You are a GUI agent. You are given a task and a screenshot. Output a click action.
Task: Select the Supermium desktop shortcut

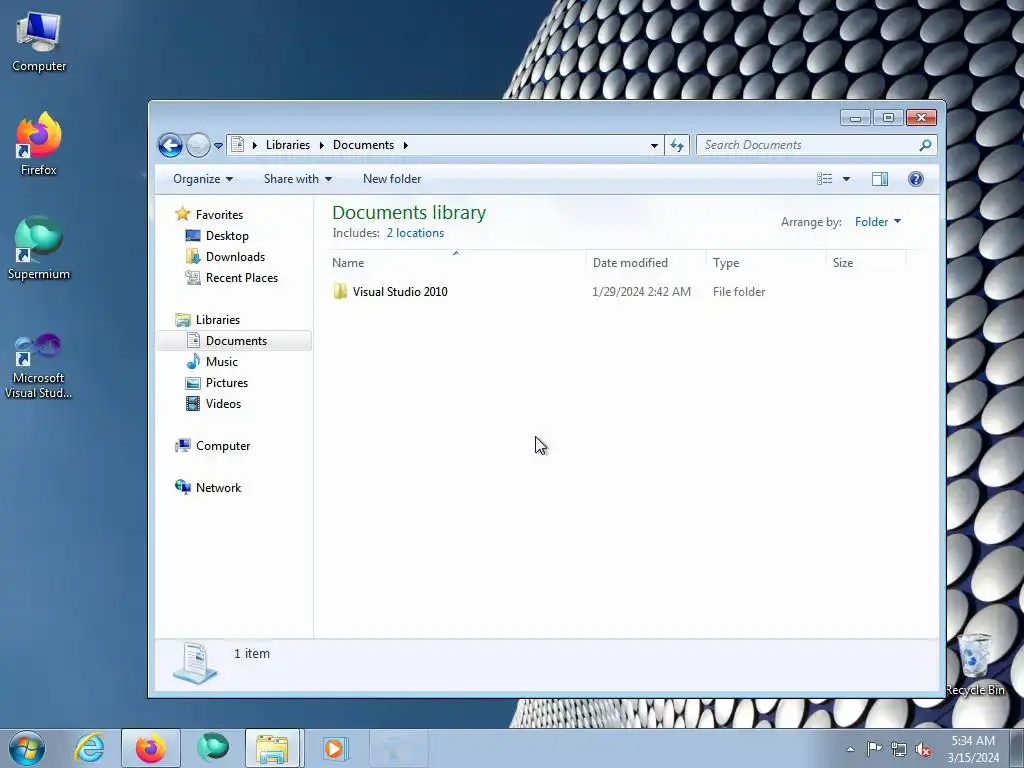coord(39,248)
